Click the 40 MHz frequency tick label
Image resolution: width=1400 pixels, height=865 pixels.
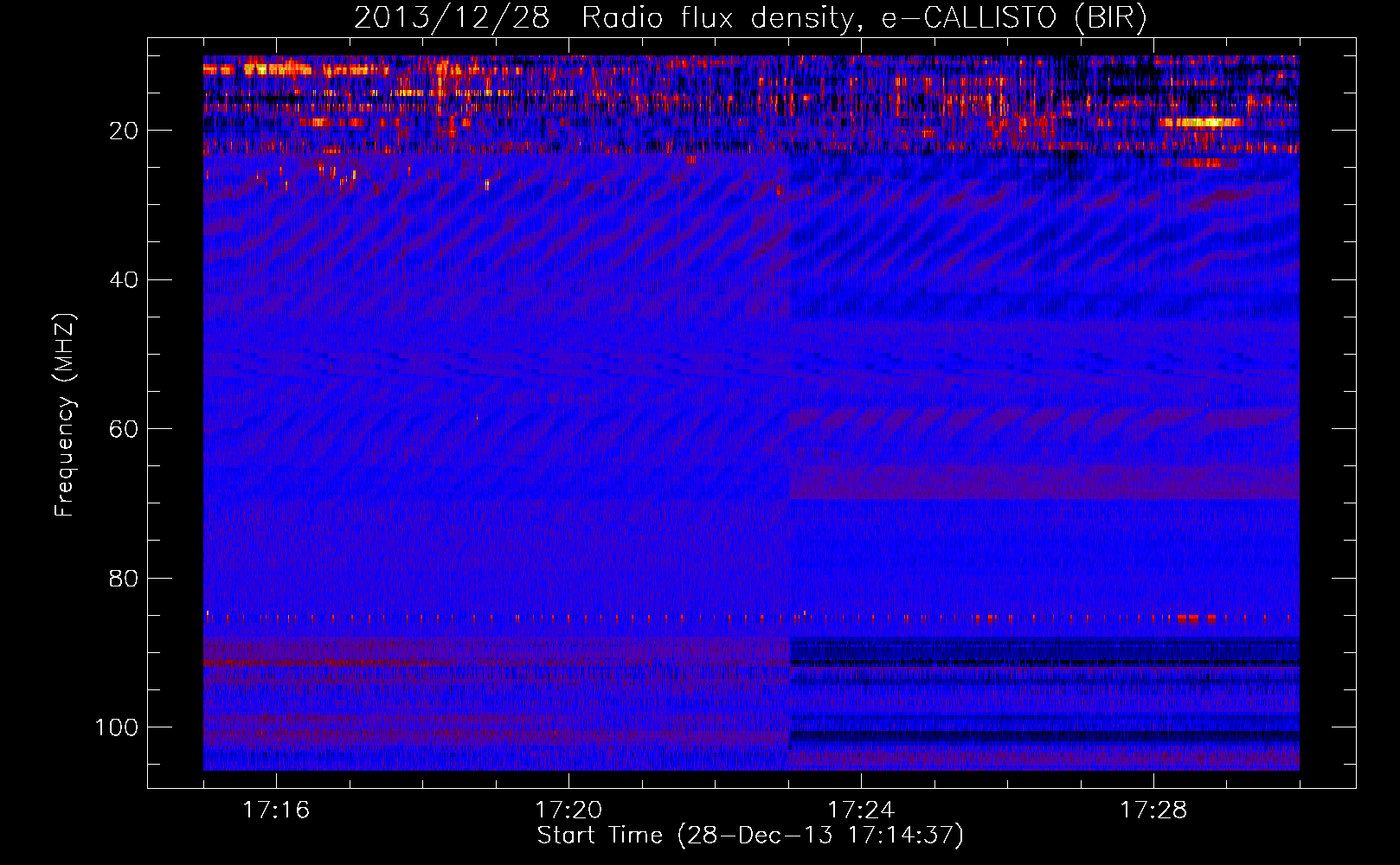tap(124, 280)
